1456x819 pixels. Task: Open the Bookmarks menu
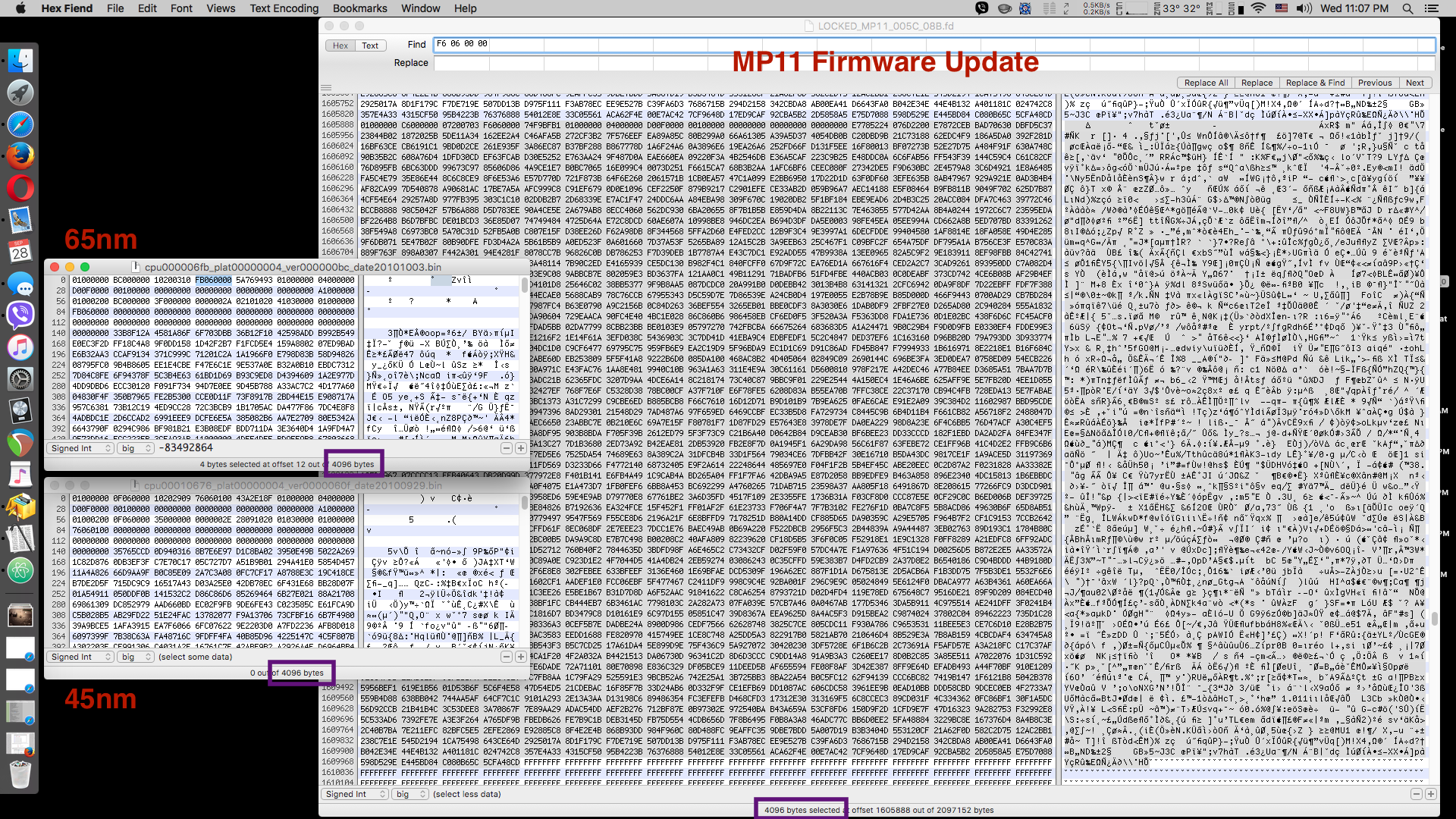tap(359, 8)
